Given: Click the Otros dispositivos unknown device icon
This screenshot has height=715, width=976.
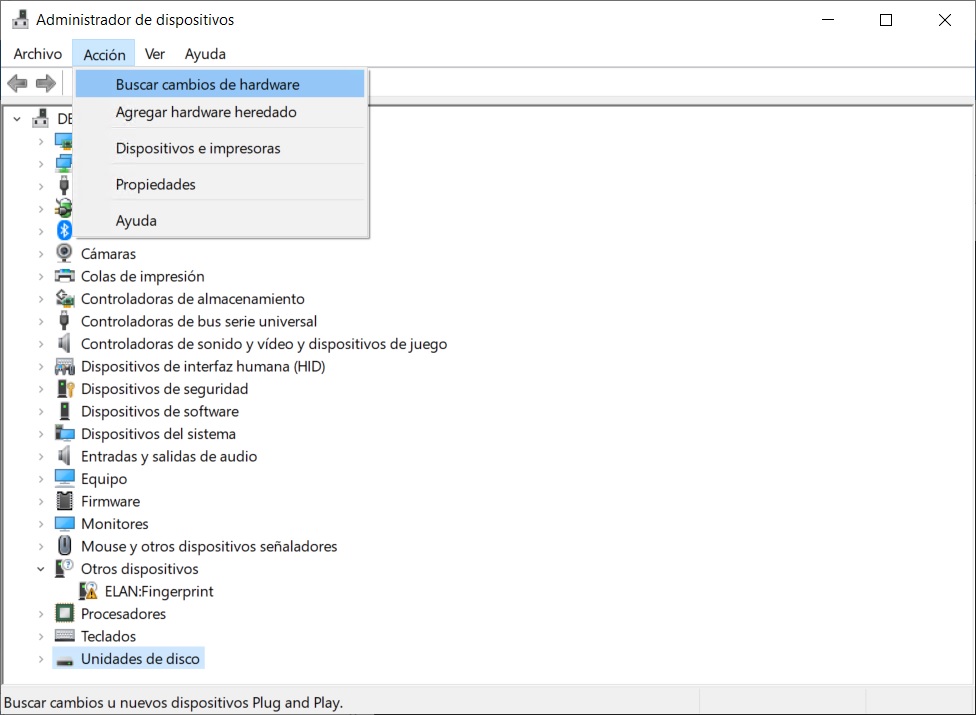Looking at the screenshot, I should pyautogui.click(x=65, y=568).
